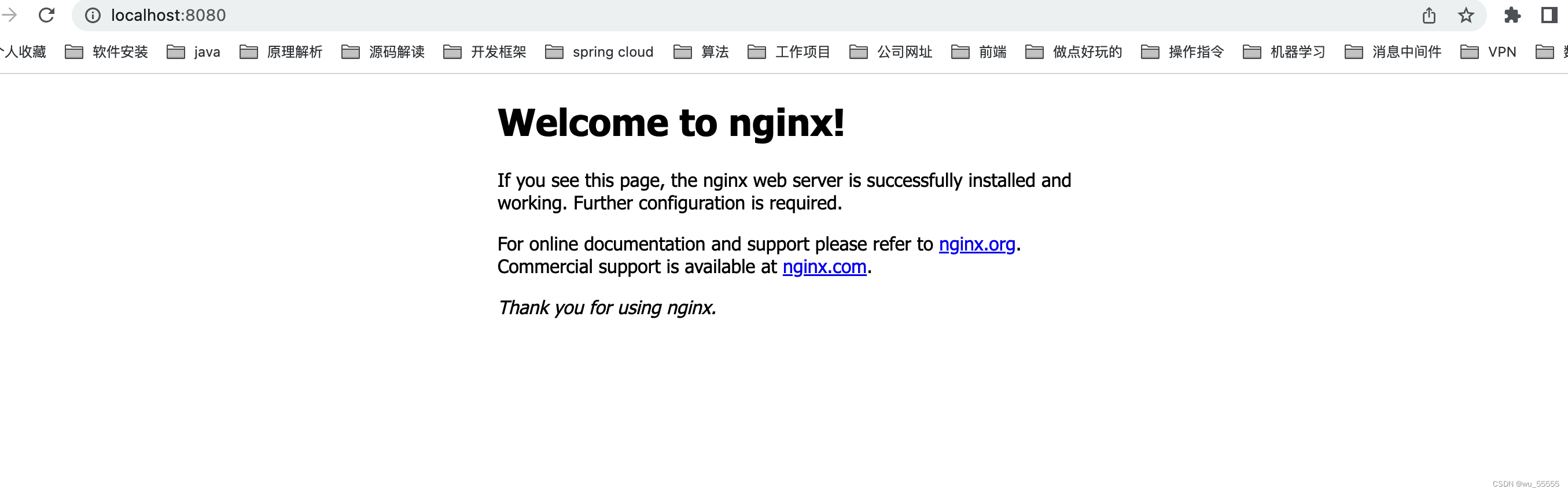Reload the localhost page

coord(47,15)
